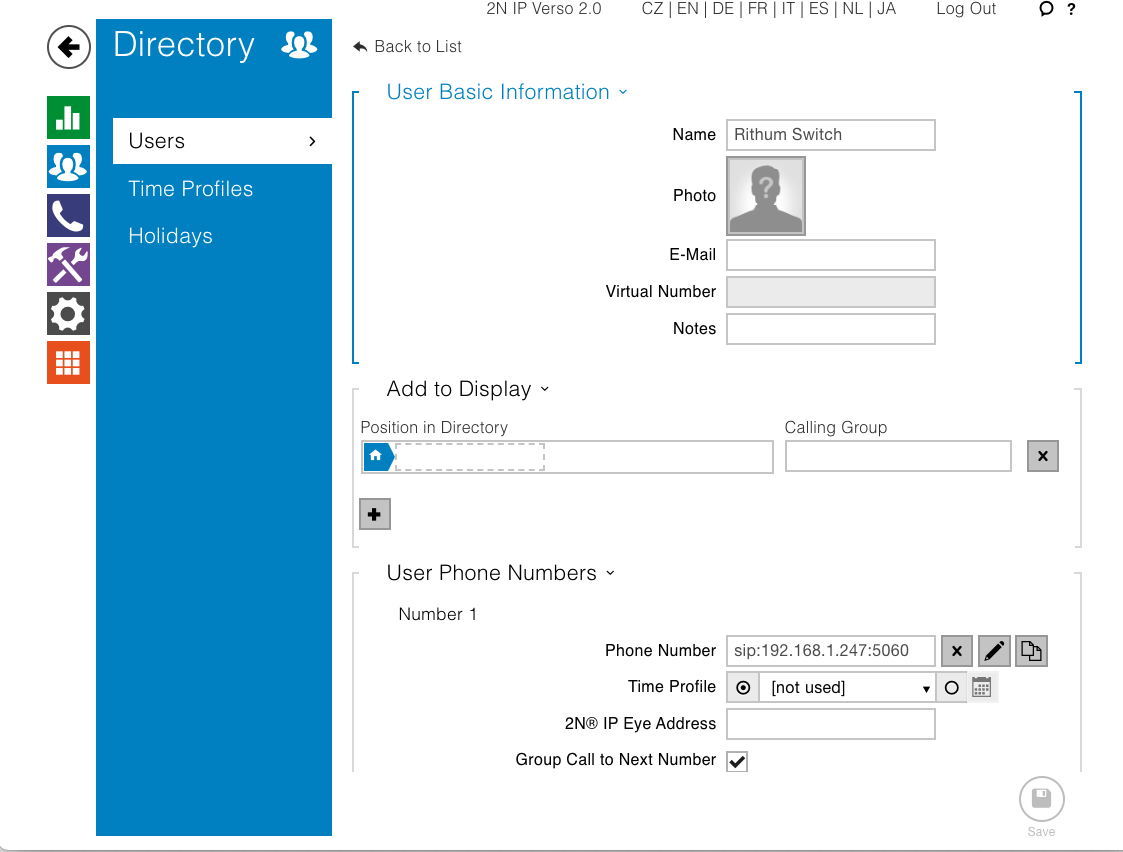Click the Save floppy disk icon
The height and width of the screenshot is (852, 1123).
(x=1042, y=799)
